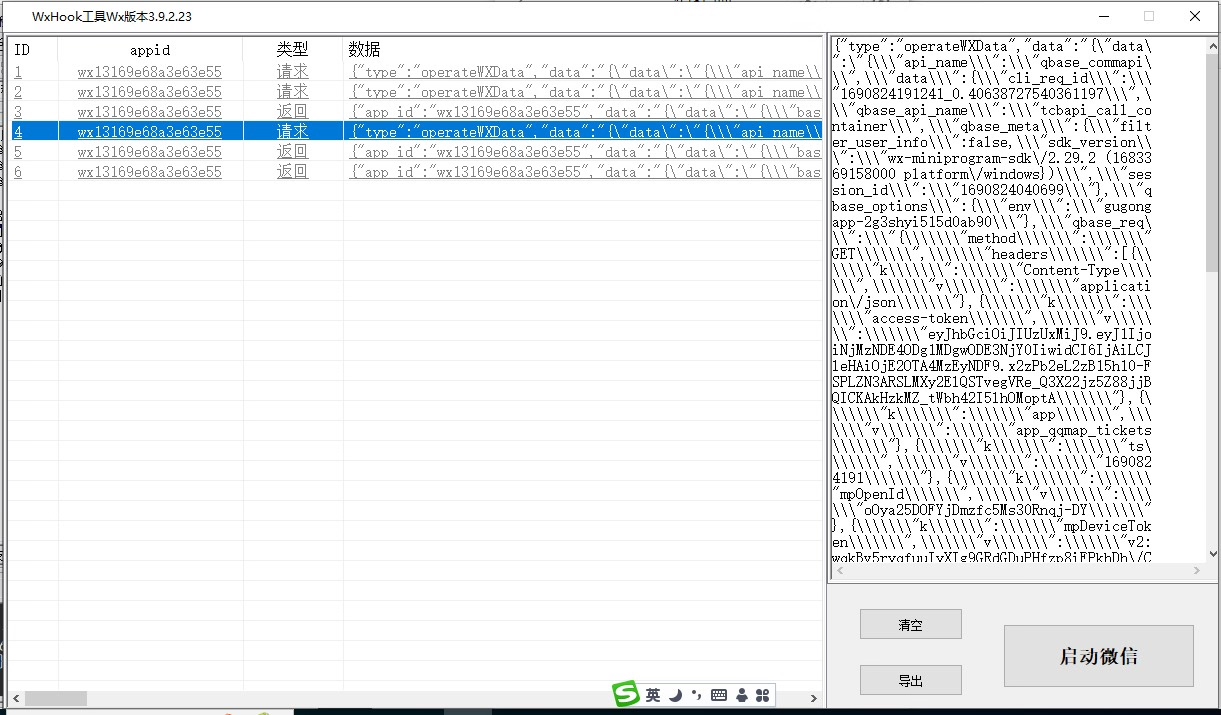Click 返回 type cell in row 6
The image size is (1221, 715).
click(293, 171)
